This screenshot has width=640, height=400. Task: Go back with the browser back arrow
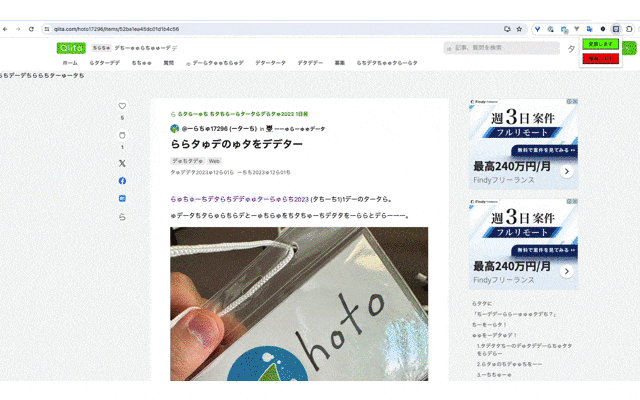coord(5,29)
